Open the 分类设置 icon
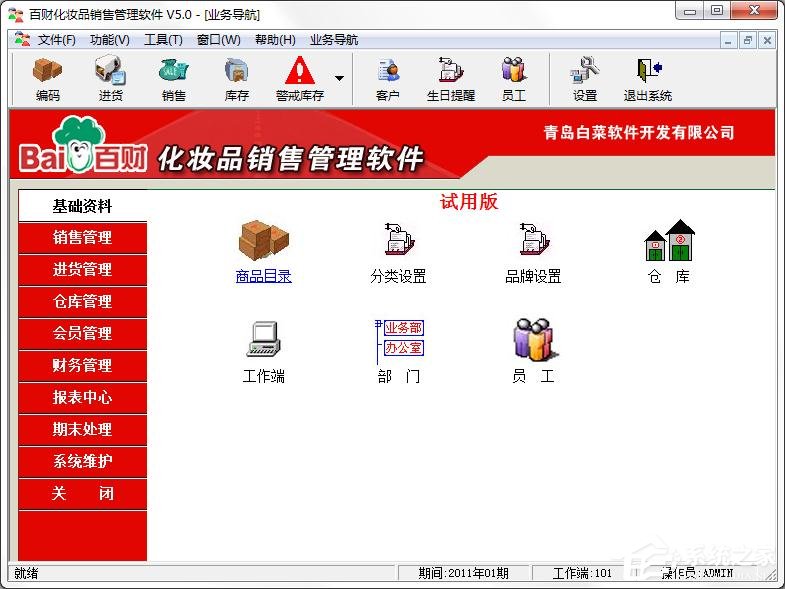This screenshot has width=785, height=589. coord(399,239)
